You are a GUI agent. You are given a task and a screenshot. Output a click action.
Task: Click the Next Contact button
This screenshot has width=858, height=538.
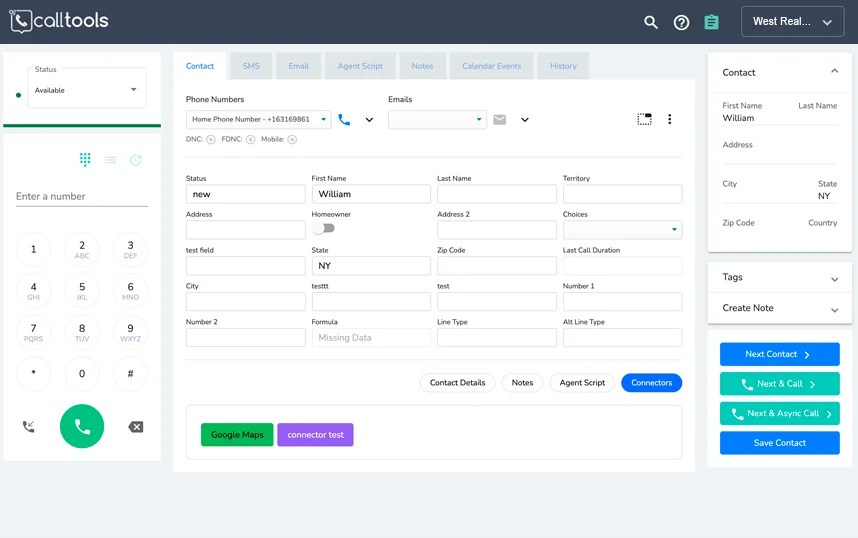pos(780,354)
